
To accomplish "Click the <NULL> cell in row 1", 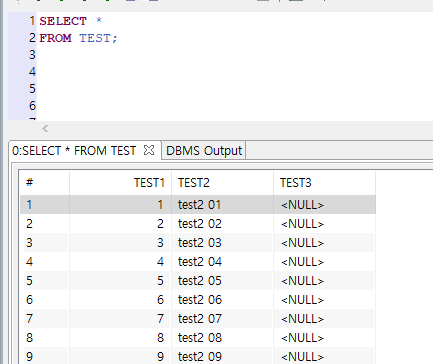I will (x=325, y=205).
